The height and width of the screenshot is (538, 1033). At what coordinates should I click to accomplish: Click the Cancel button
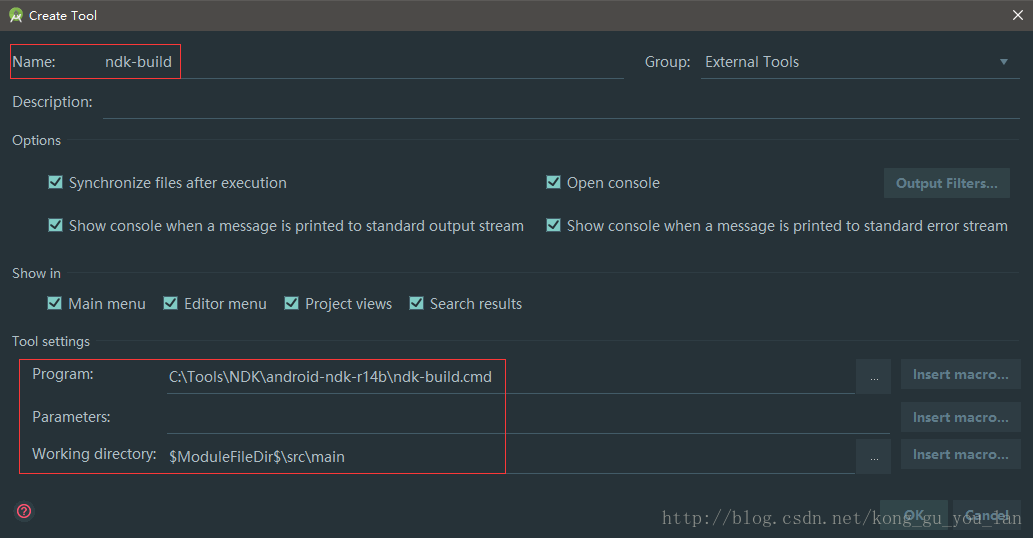pyautogui.click(x=987, y=515)
